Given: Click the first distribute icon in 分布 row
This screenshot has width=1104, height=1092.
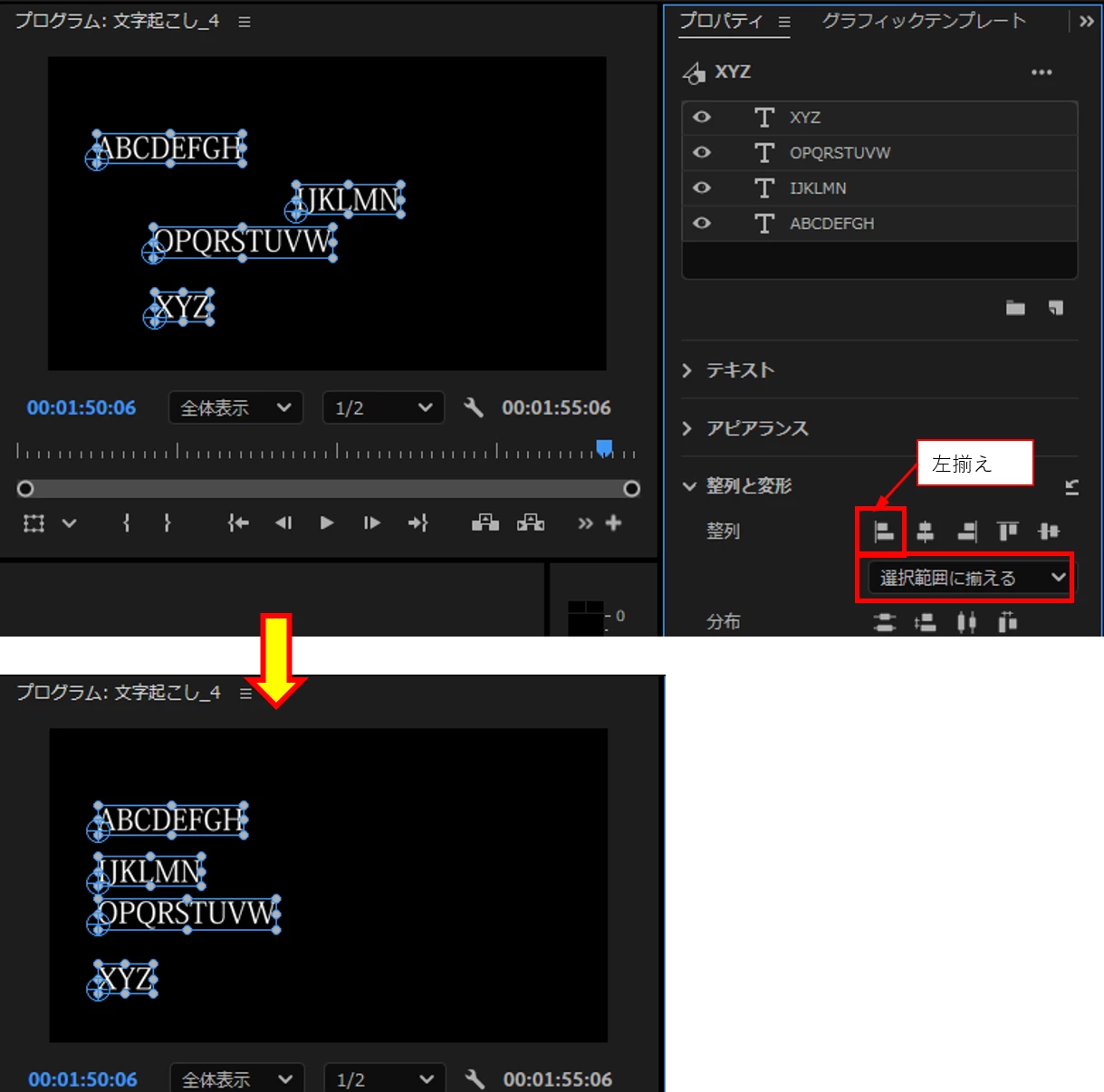Looking at the screenshot, I should (884, 622).
